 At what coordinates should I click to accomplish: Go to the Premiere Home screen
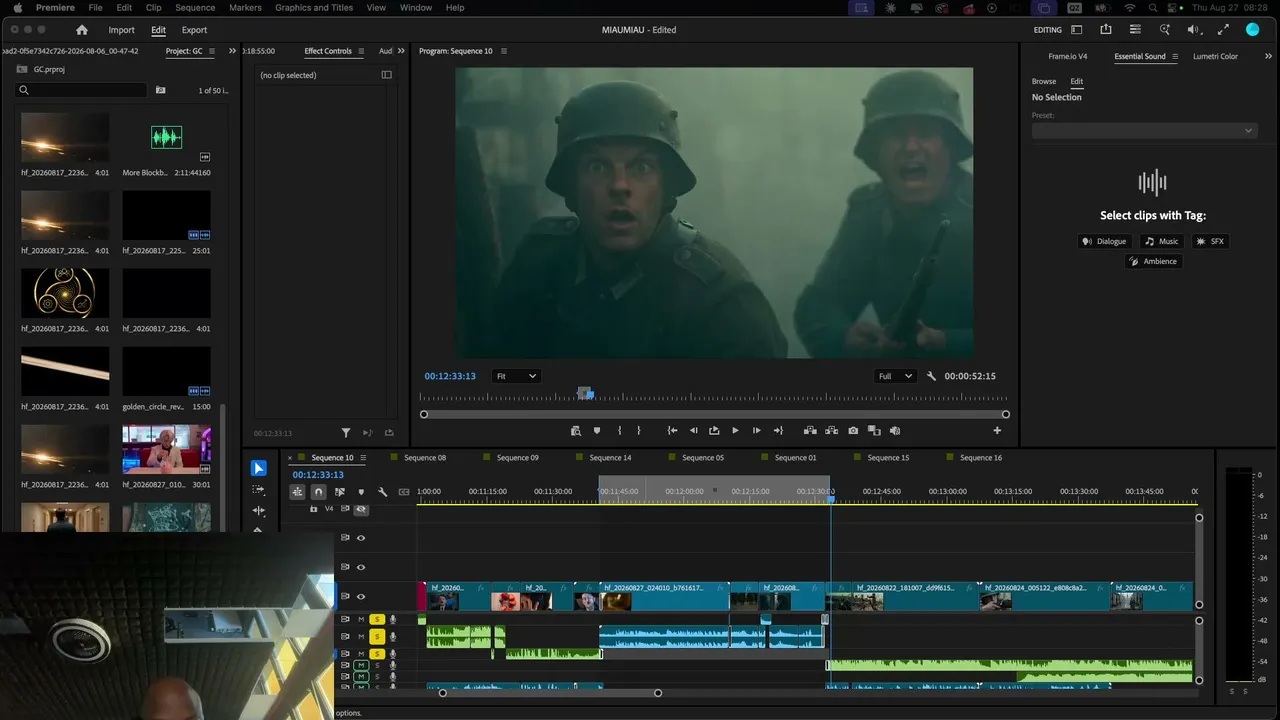point(82,30)
